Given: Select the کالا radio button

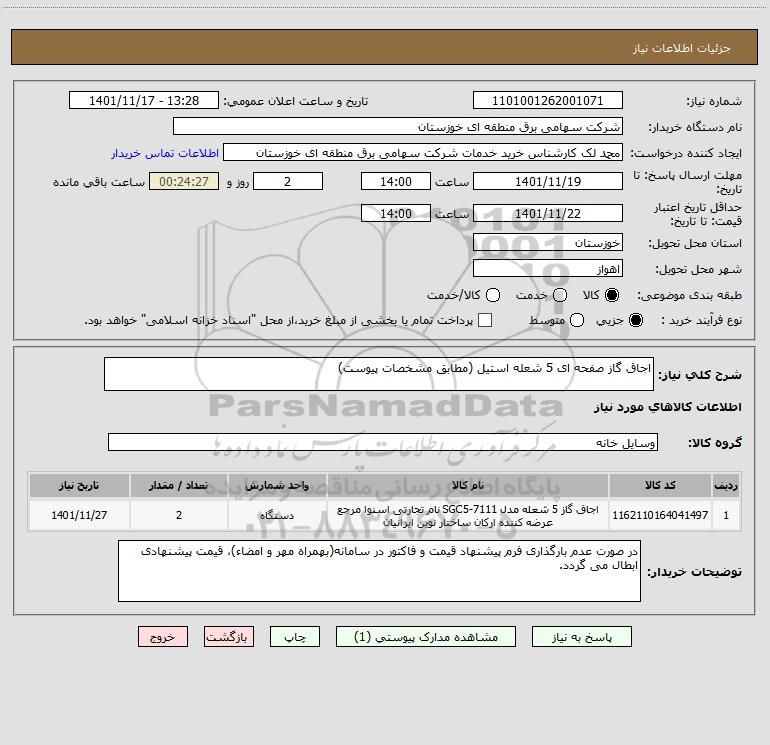Looking at the screenshot, I should (612, 295).
